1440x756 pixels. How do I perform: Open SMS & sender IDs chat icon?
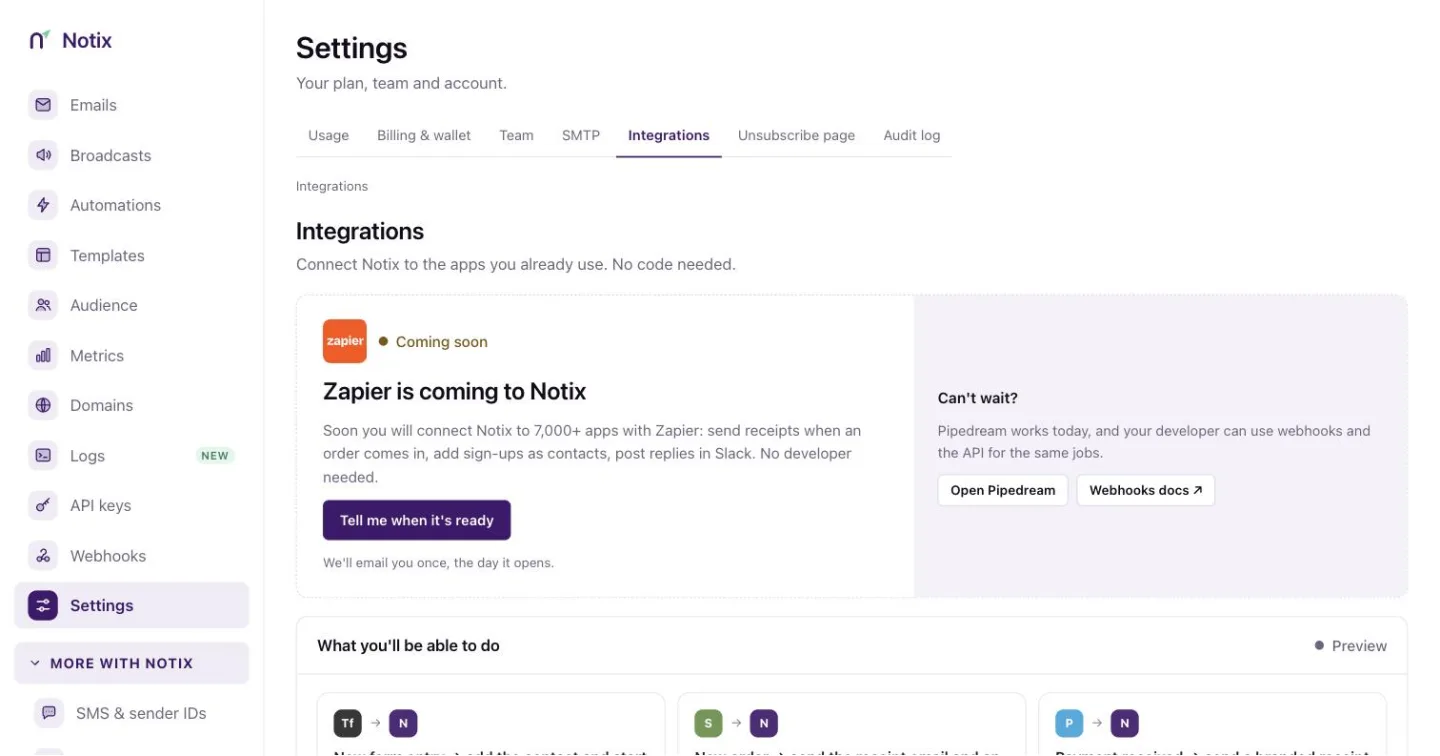click(49, 713)
